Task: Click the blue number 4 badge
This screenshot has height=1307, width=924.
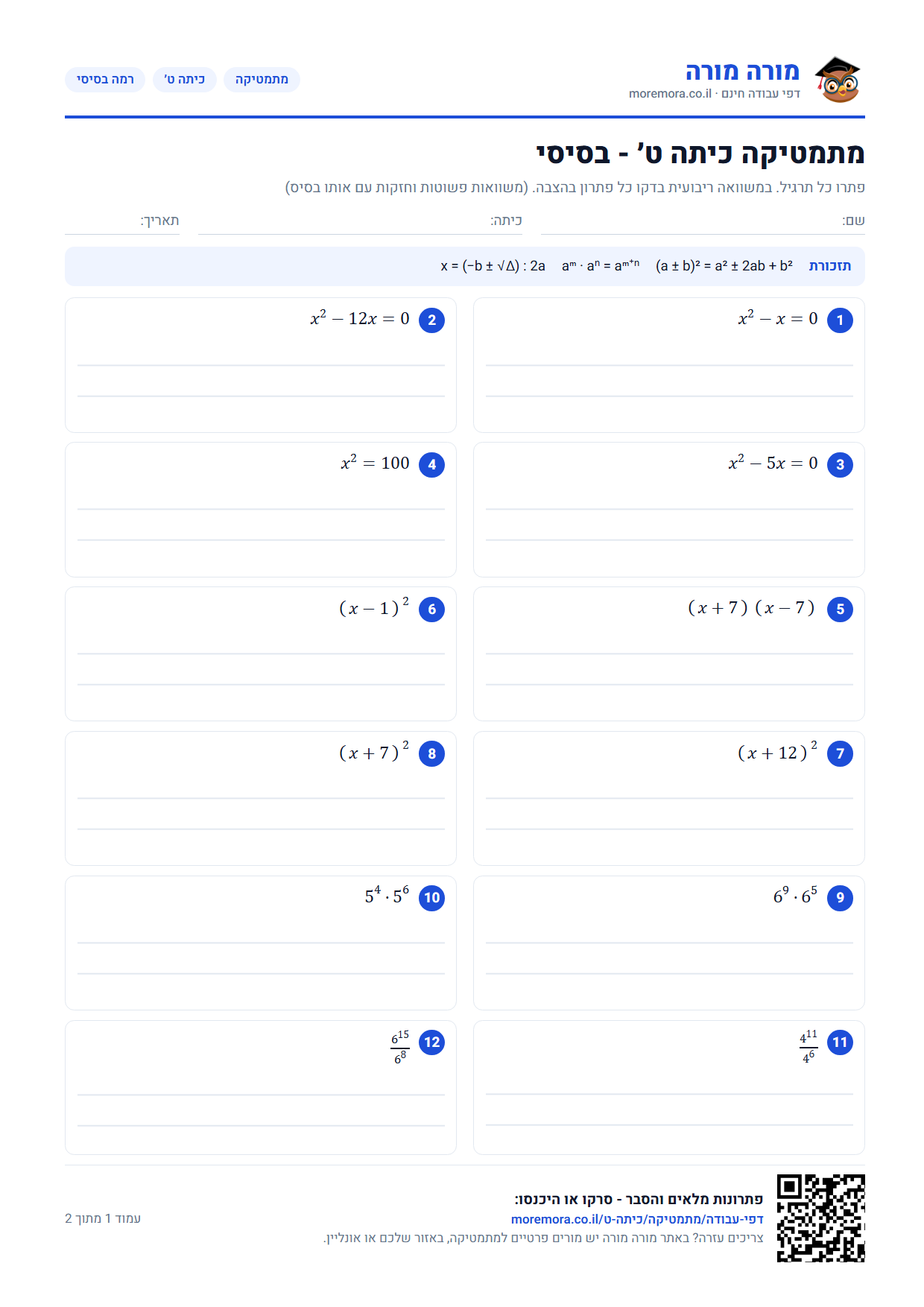Action: click(432, 465)
